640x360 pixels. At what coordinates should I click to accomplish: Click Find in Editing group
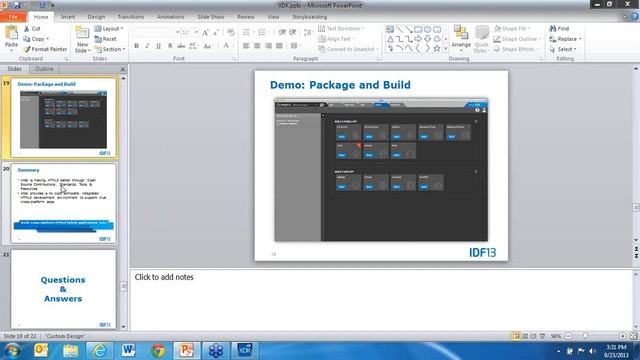click(x=559, y=29)
